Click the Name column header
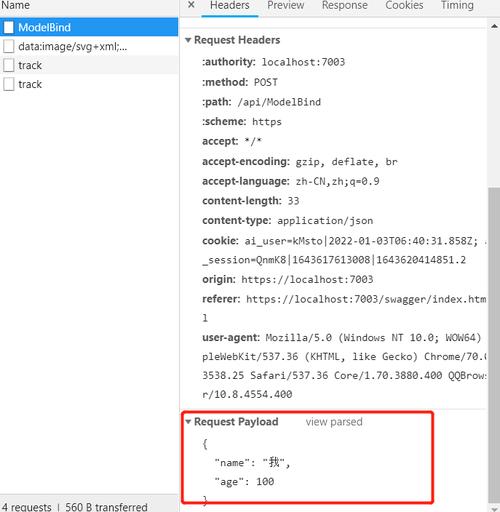Viewport: 500px width, 512px height. [x=15, y=5]
